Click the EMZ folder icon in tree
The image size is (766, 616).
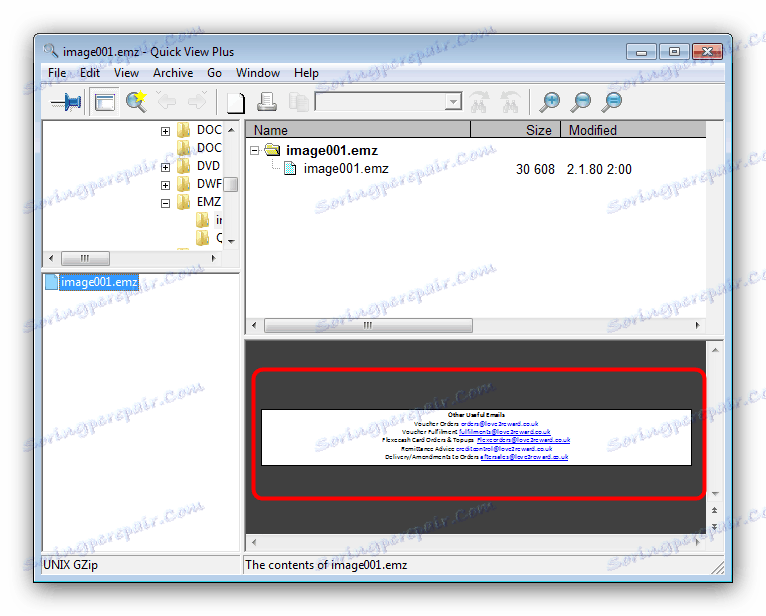(184, 202)
